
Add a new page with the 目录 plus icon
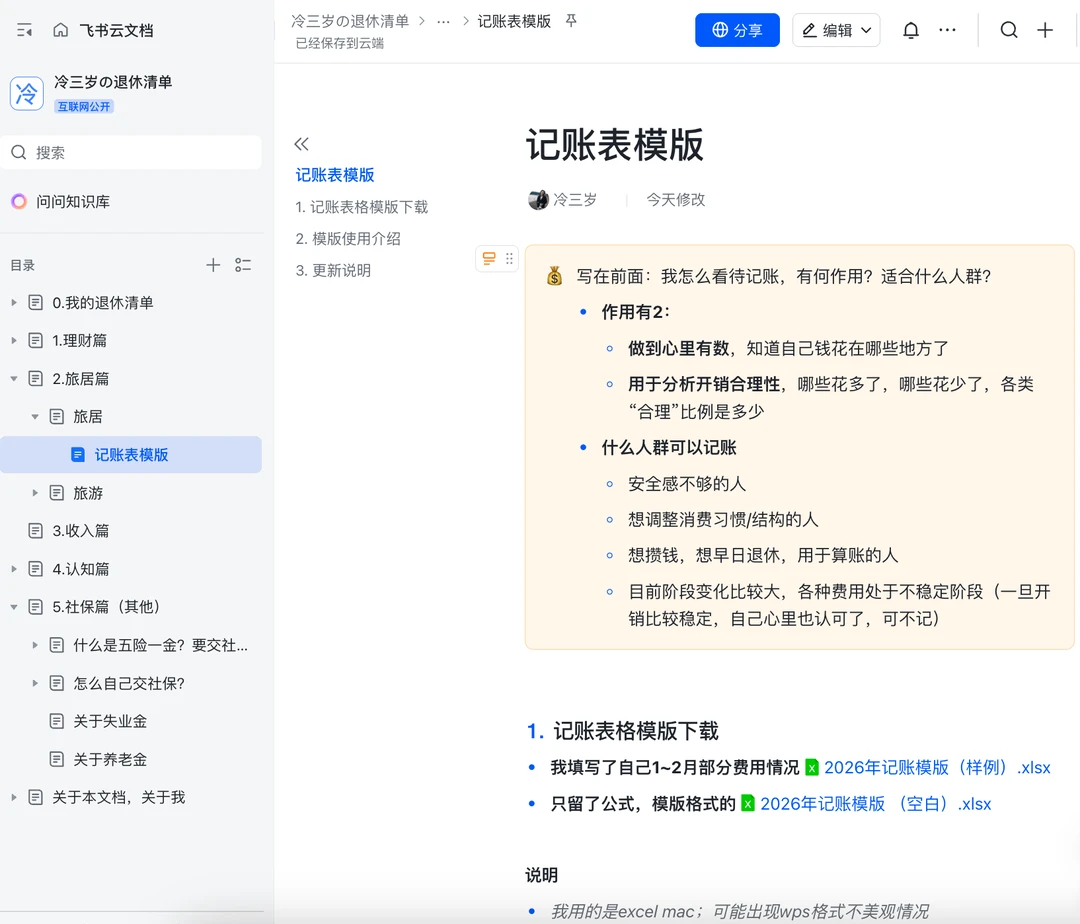tap(213, 265)
